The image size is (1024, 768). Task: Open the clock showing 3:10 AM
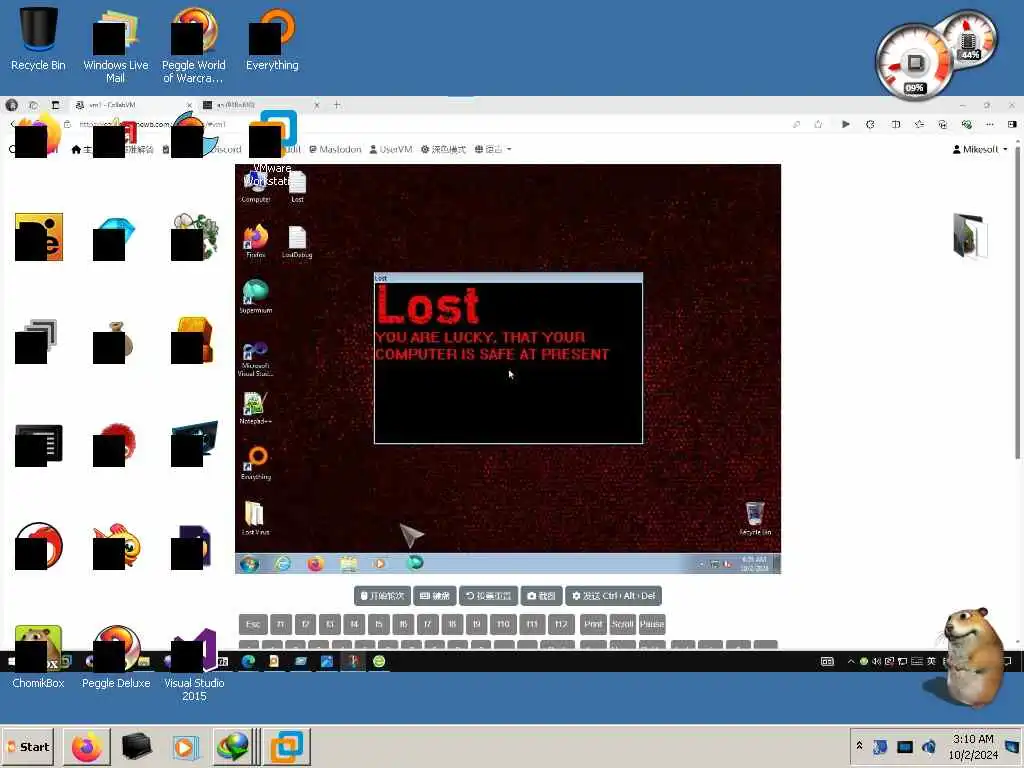tap(973, 746)
